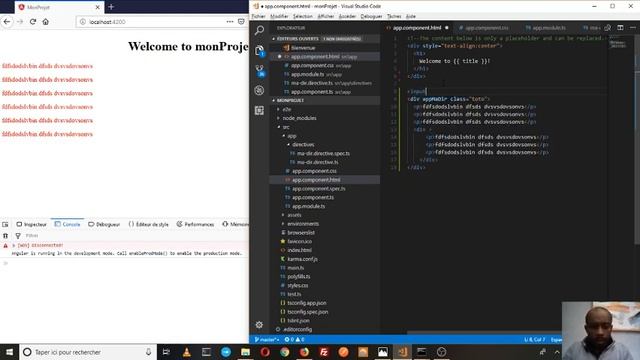Open the Debug view icon in activity bar

tap(259, 90)
